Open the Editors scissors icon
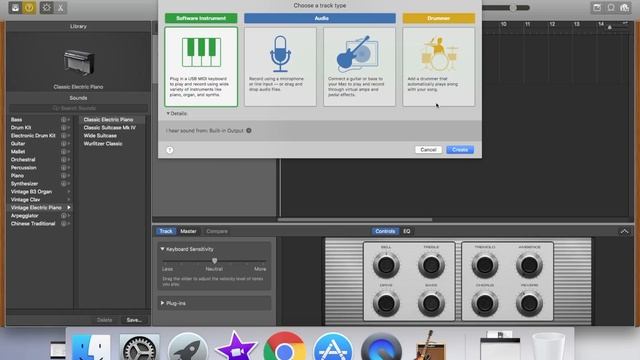Image resolution: width=640 pixels, height=360 pixels. tap(60, 8)
